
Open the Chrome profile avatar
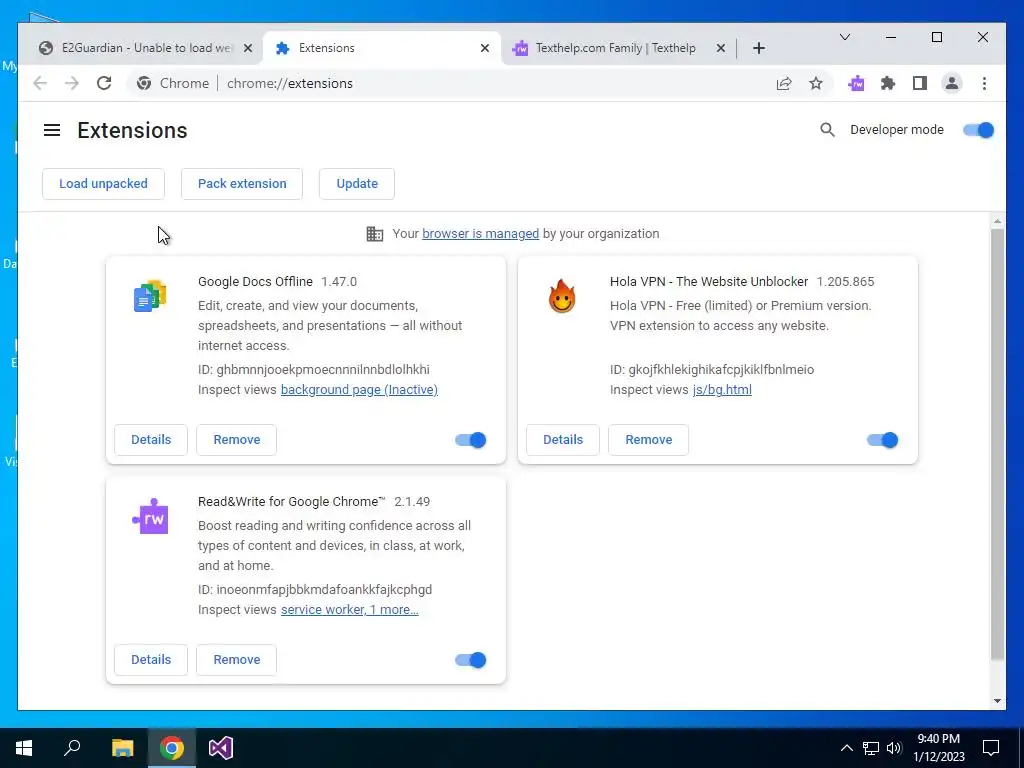952,84
